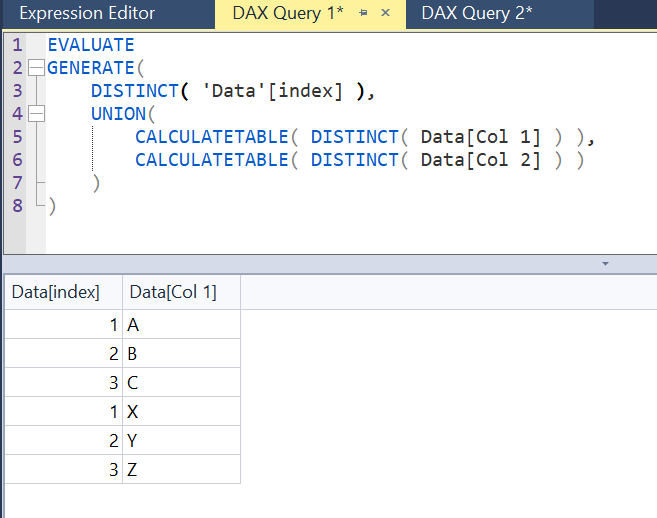Close the DAX Query 1 tab
The image size is (657, 518).
tap(386, 14)
